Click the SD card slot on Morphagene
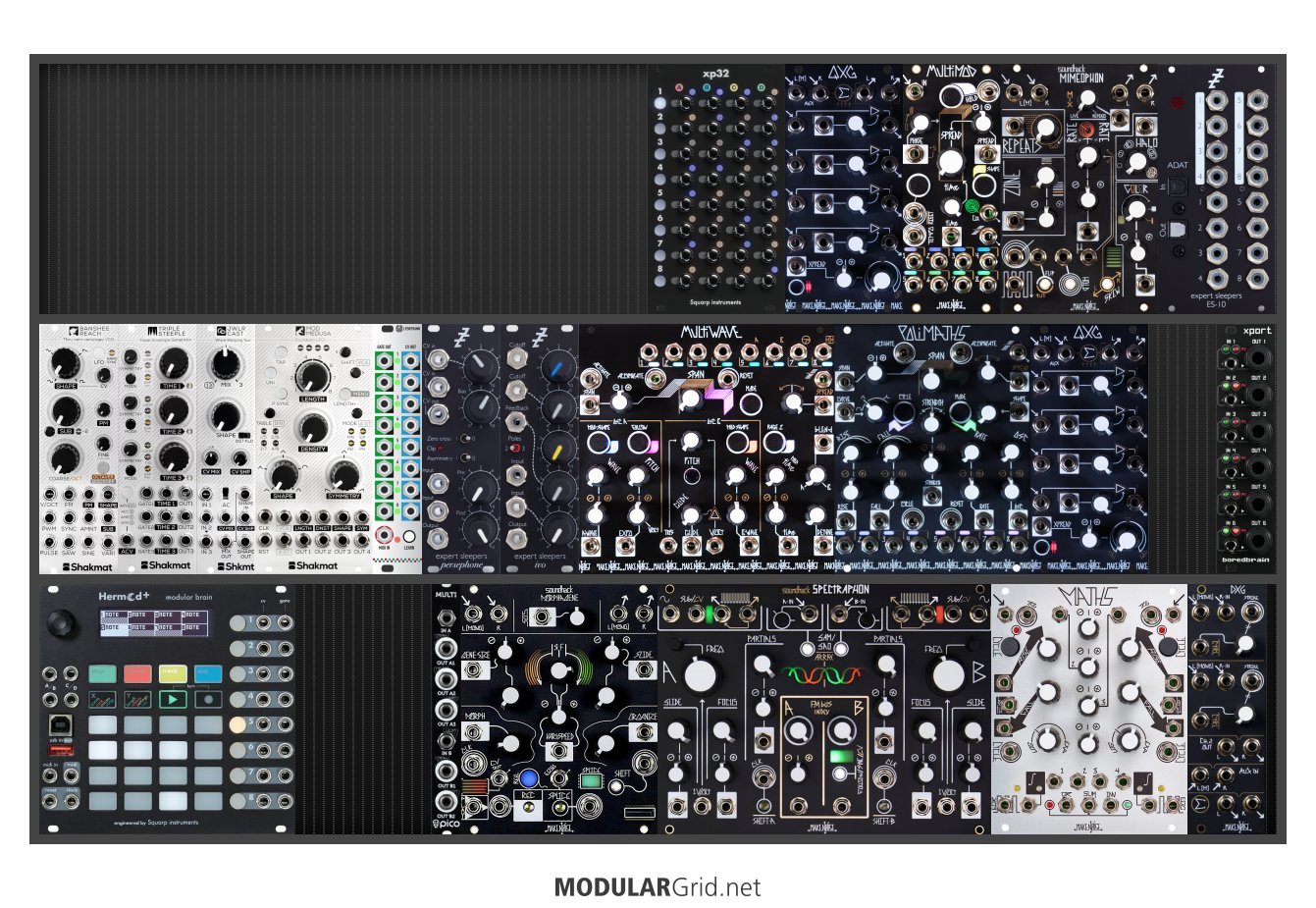Viewport: 1316px width, 908px height. pyautogui.click(x=638, y=812)
